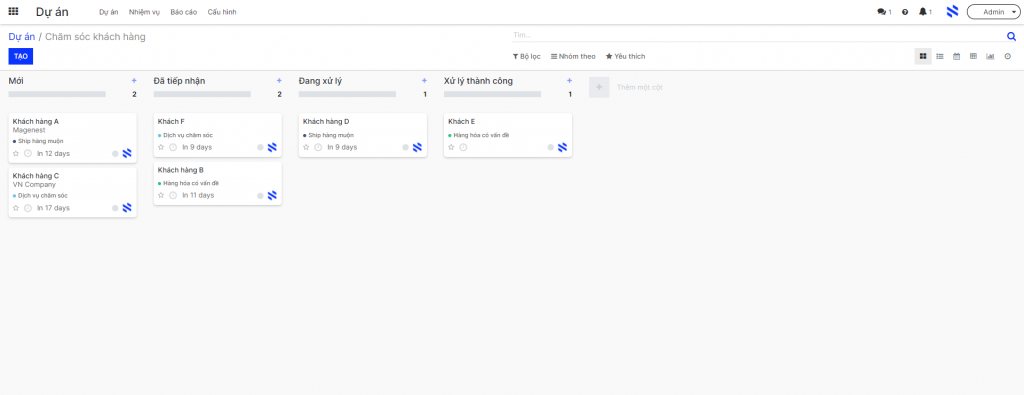The height and width of the screenshot is (395, 1024).
Task: Click the assignee avatar on Khách E
Action: pos(562,147)
